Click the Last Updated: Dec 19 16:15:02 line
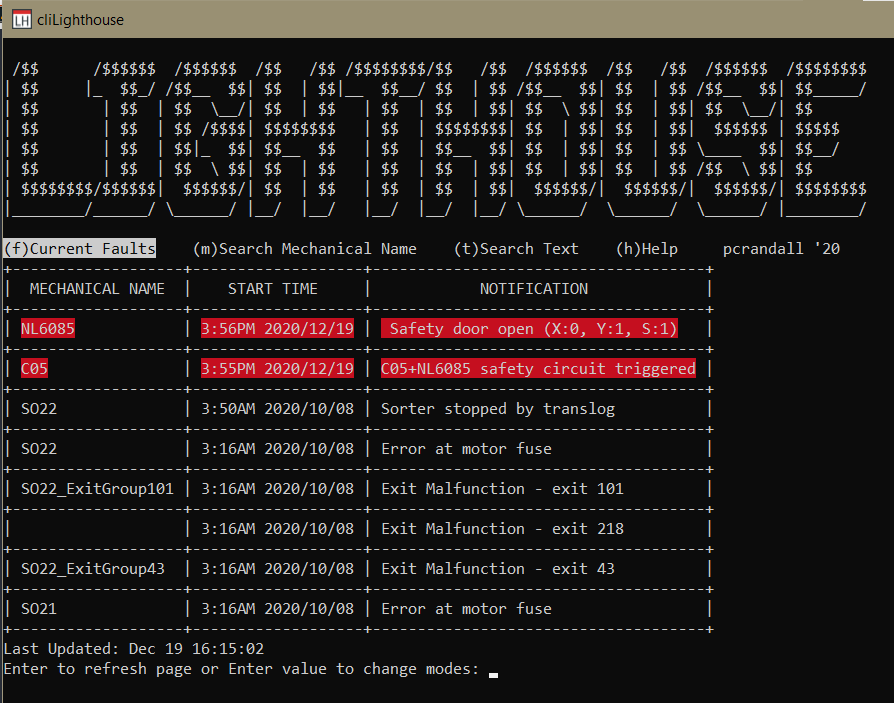This screenshot has width=894, height=703. [134, 649]
